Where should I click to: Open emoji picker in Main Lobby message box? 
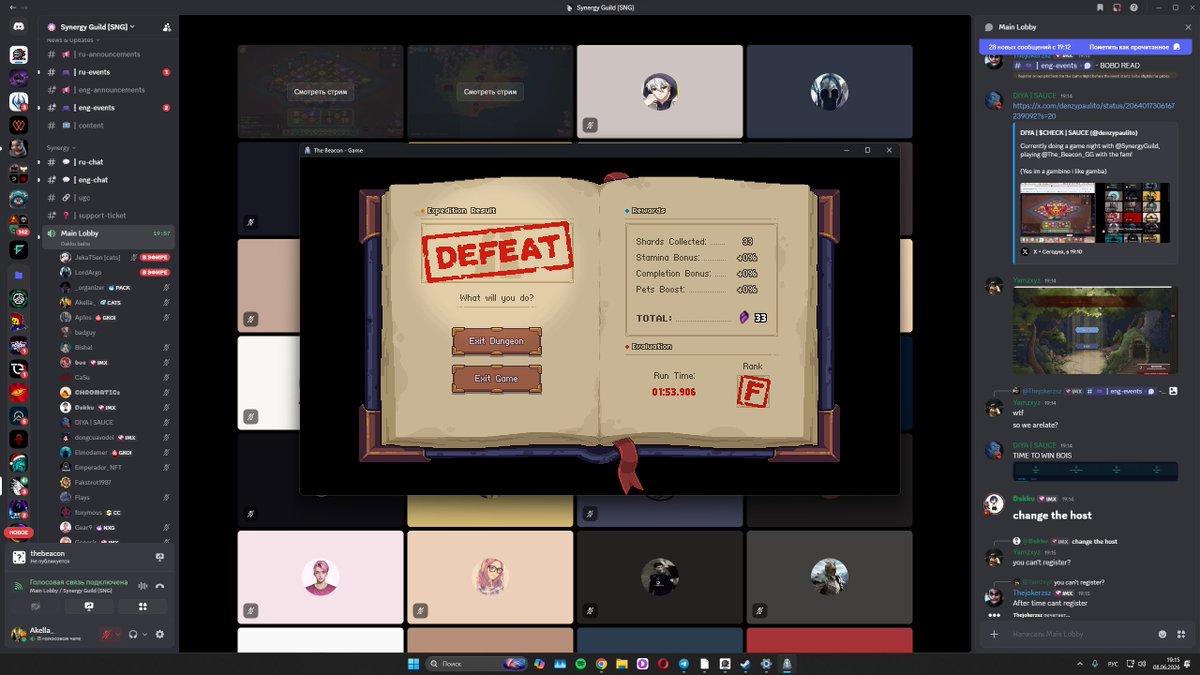click(x=1162, y=634)
